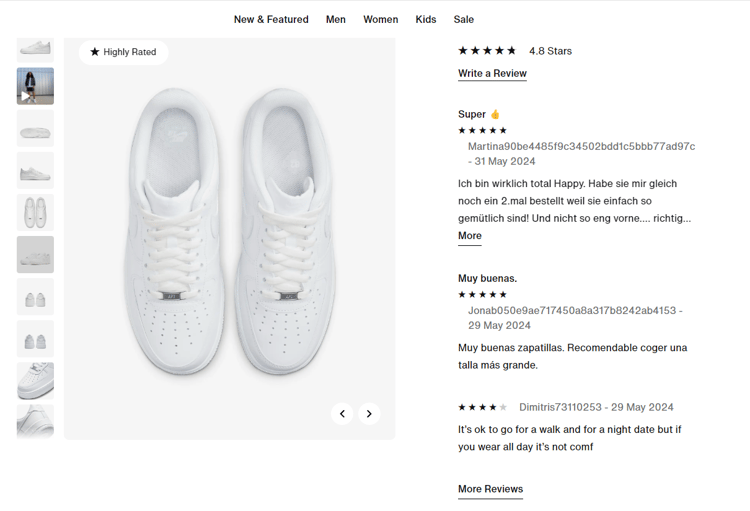
Task: Click the previous image arrow button
Action: [342, 413]
